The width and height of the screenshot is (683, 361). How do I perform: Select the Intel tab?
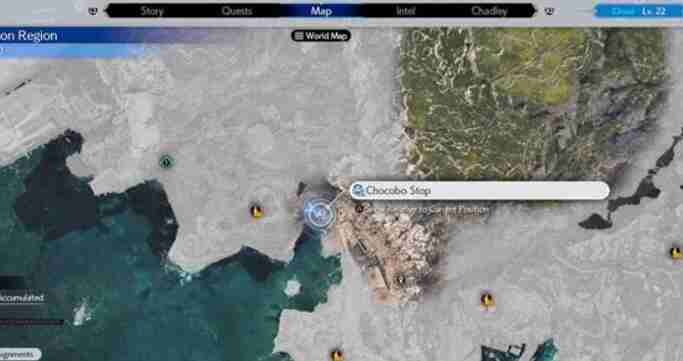click(406, 11)
